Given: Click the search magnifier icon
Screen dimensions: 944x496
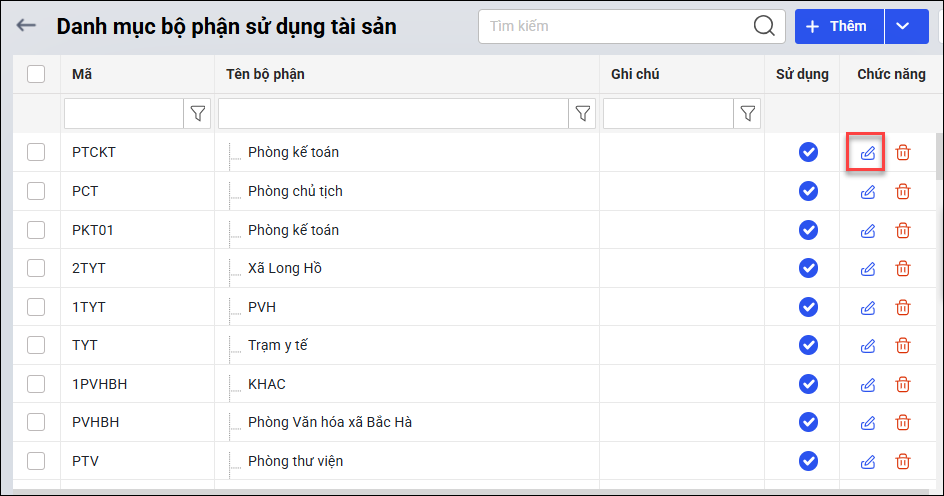Looking at the screenshot, I should (764, 26).
